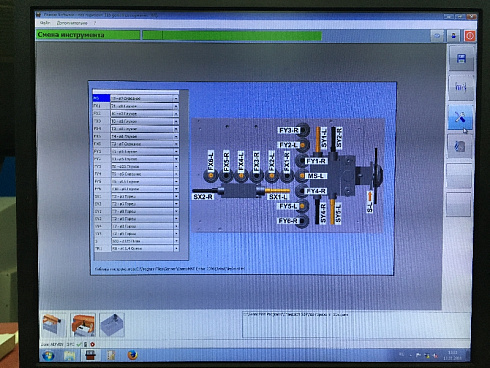
Task: Click the second blank button in the right sidebar
Action: (459, 205)
